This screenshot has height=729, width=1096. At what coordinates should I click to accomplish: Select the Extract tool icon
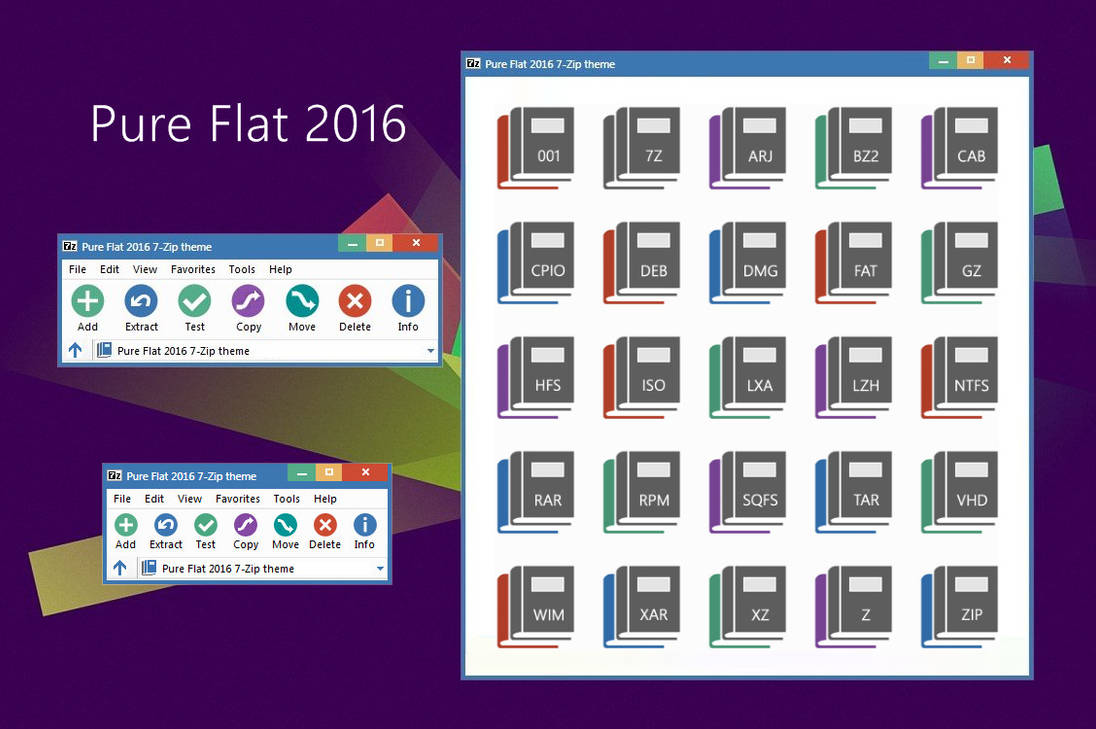pos(141,301)
